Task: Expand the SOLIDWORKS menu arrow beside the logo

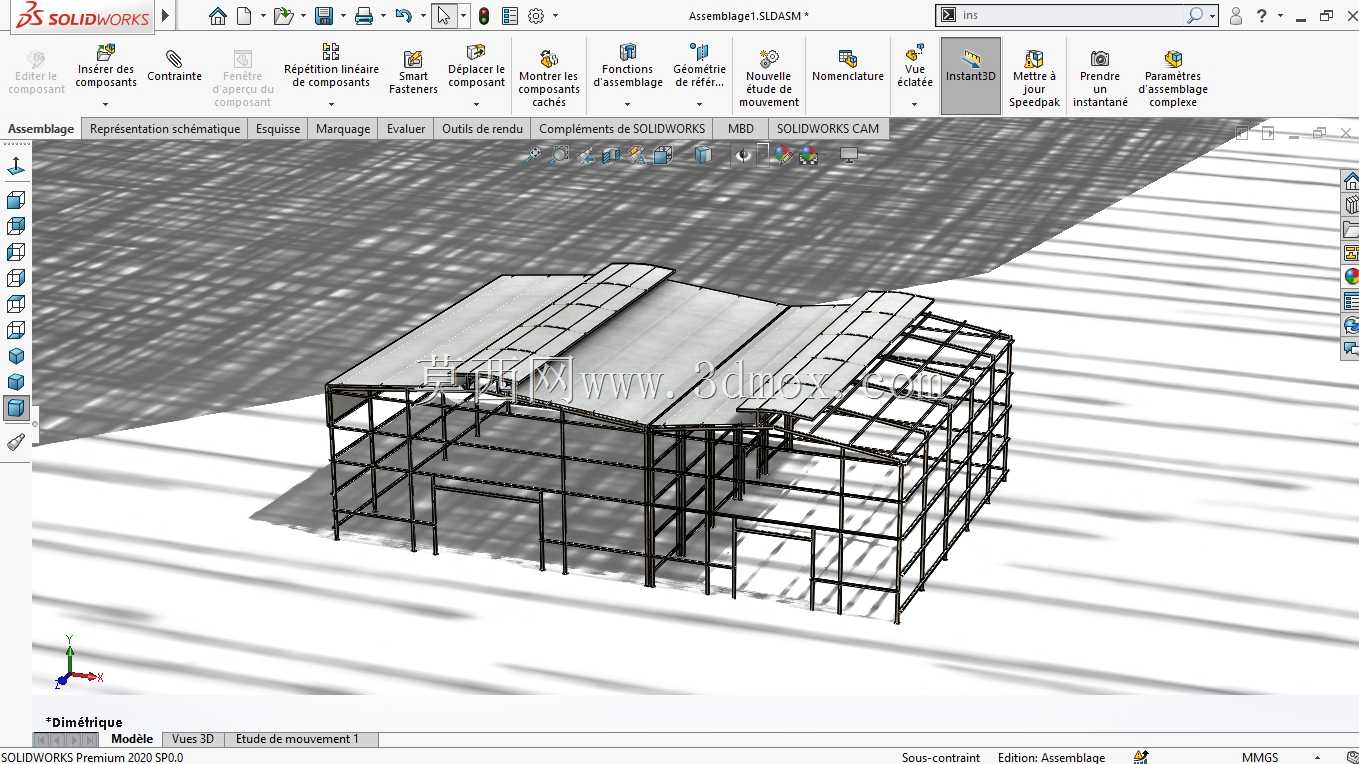Action: [165, 16]
